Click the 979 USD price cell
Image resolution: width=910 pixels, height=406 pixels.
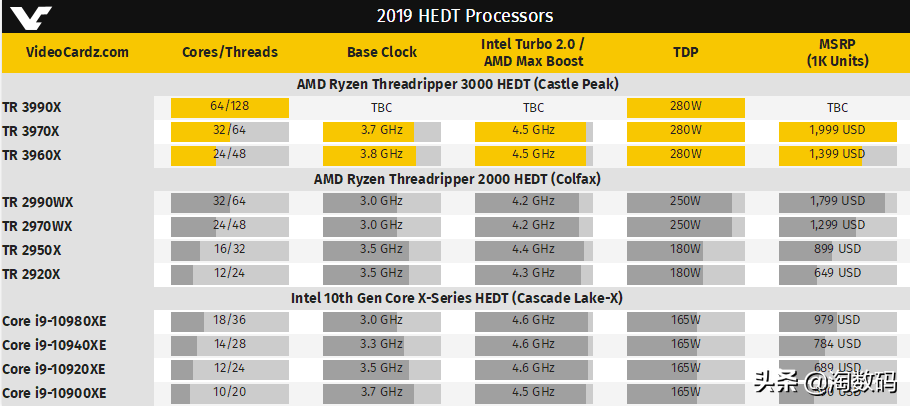coord(837,322)
